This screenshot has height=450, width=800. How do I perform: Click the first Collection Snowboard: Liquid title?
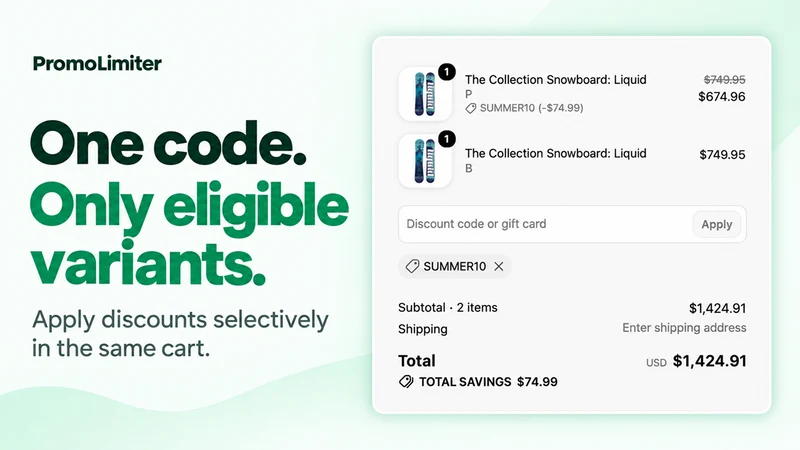point(556,80)
